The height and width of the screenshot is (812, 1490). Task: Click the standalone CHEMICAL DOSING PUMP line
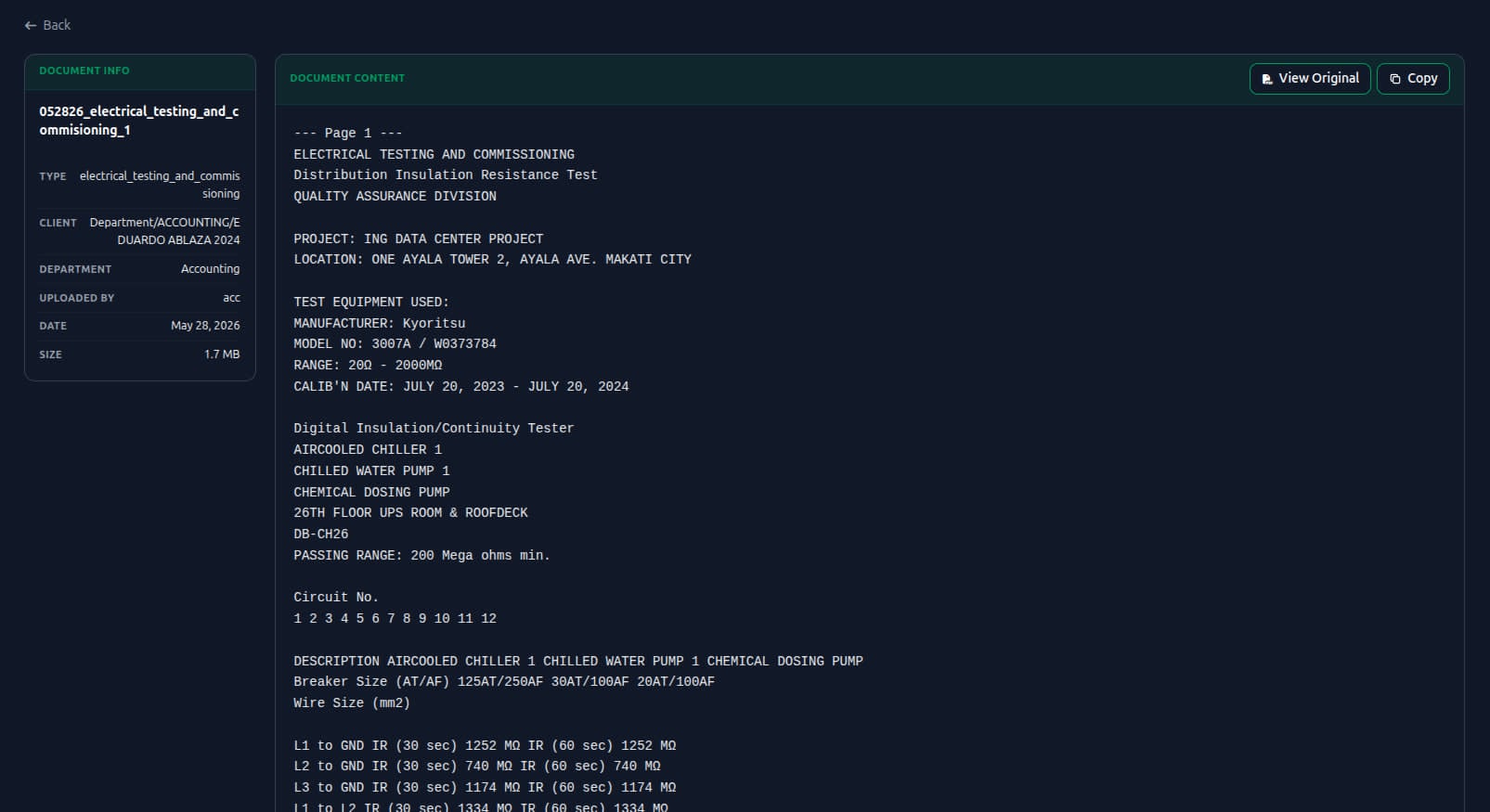point(371,492)
